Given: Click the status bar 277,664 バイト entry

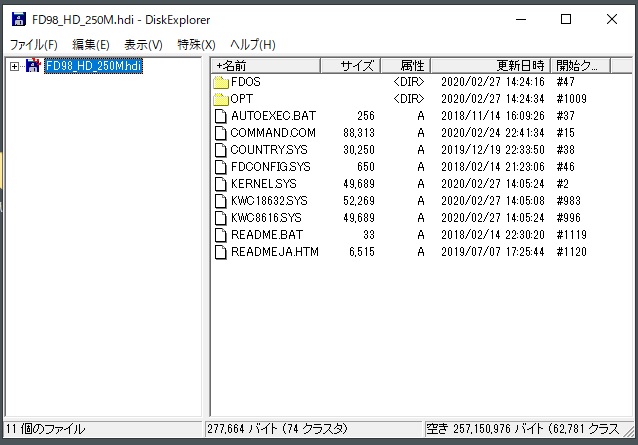Looking at the screenshot, I should [277, 429].
